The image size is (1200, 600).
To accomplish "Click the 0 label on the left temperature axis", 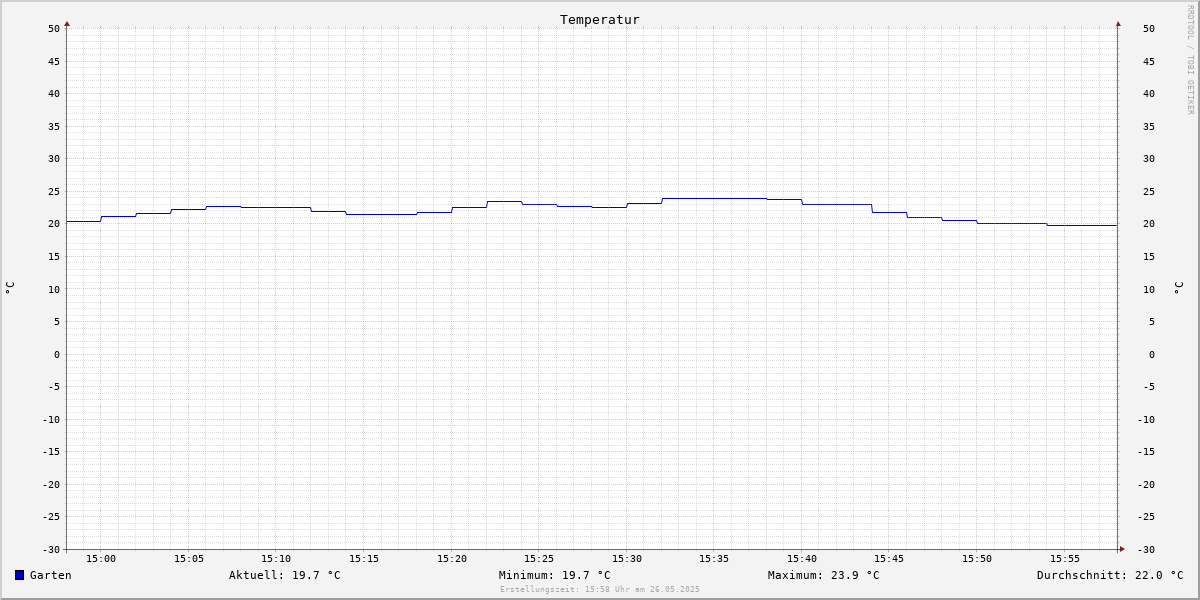I will (57, 354).
